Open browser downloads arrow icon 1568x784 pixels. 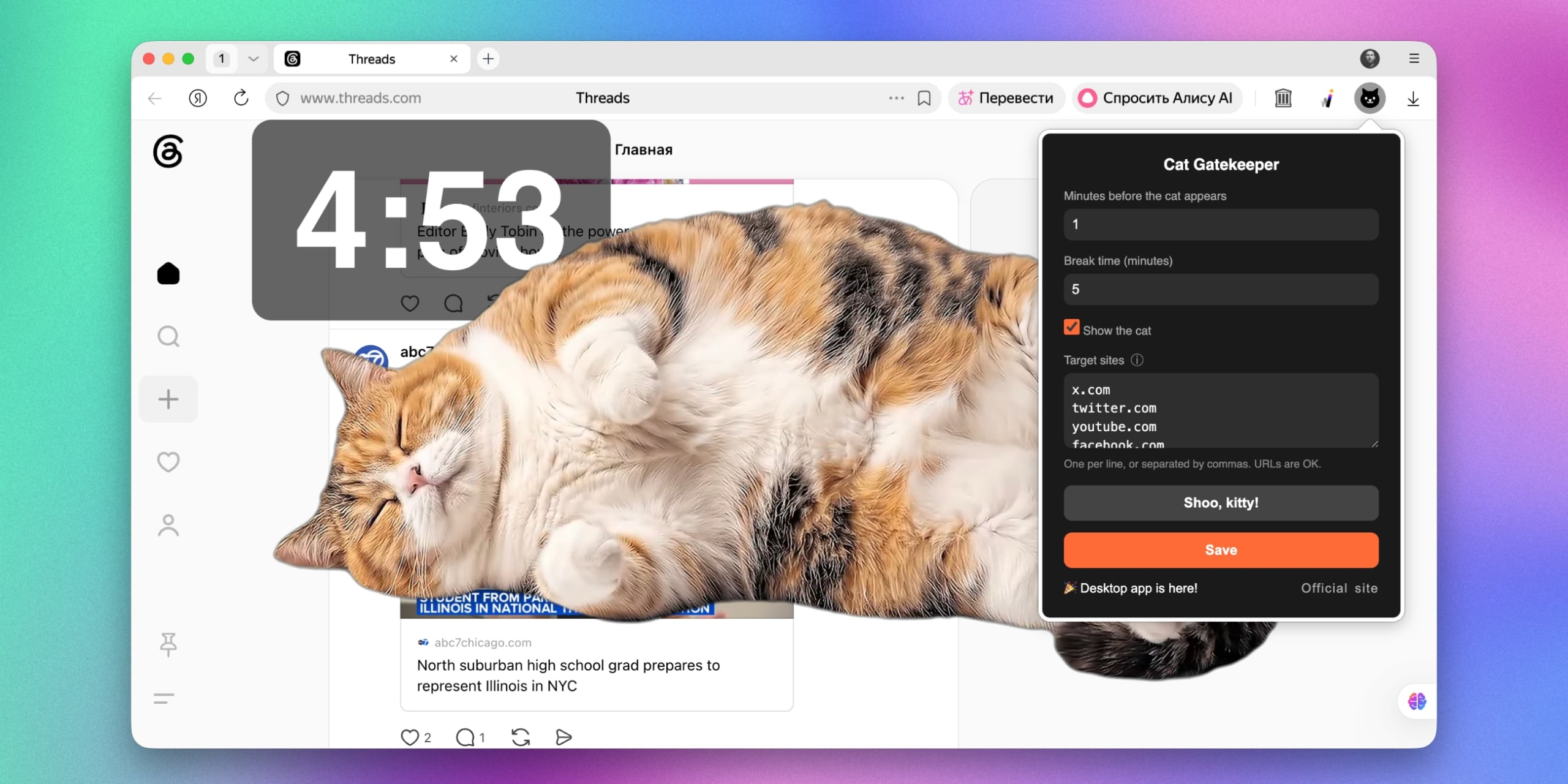(1413, 99)
